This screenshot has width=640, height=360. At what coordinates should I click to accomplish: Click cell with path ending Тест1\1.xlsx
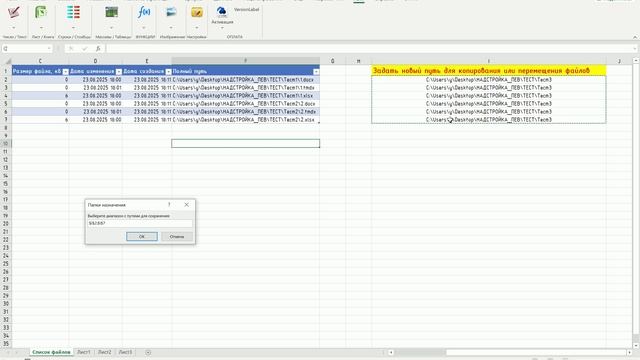[x=245, y=96]
